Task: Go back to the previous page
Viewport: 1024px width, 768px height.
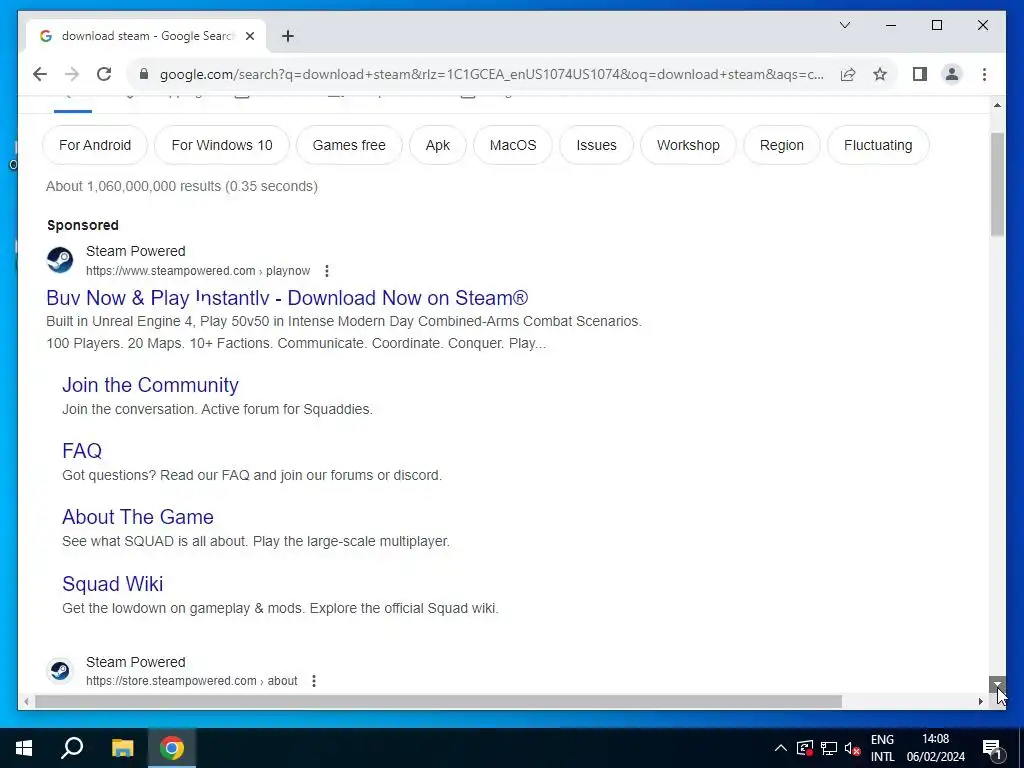Action: (x=40, y=74)
